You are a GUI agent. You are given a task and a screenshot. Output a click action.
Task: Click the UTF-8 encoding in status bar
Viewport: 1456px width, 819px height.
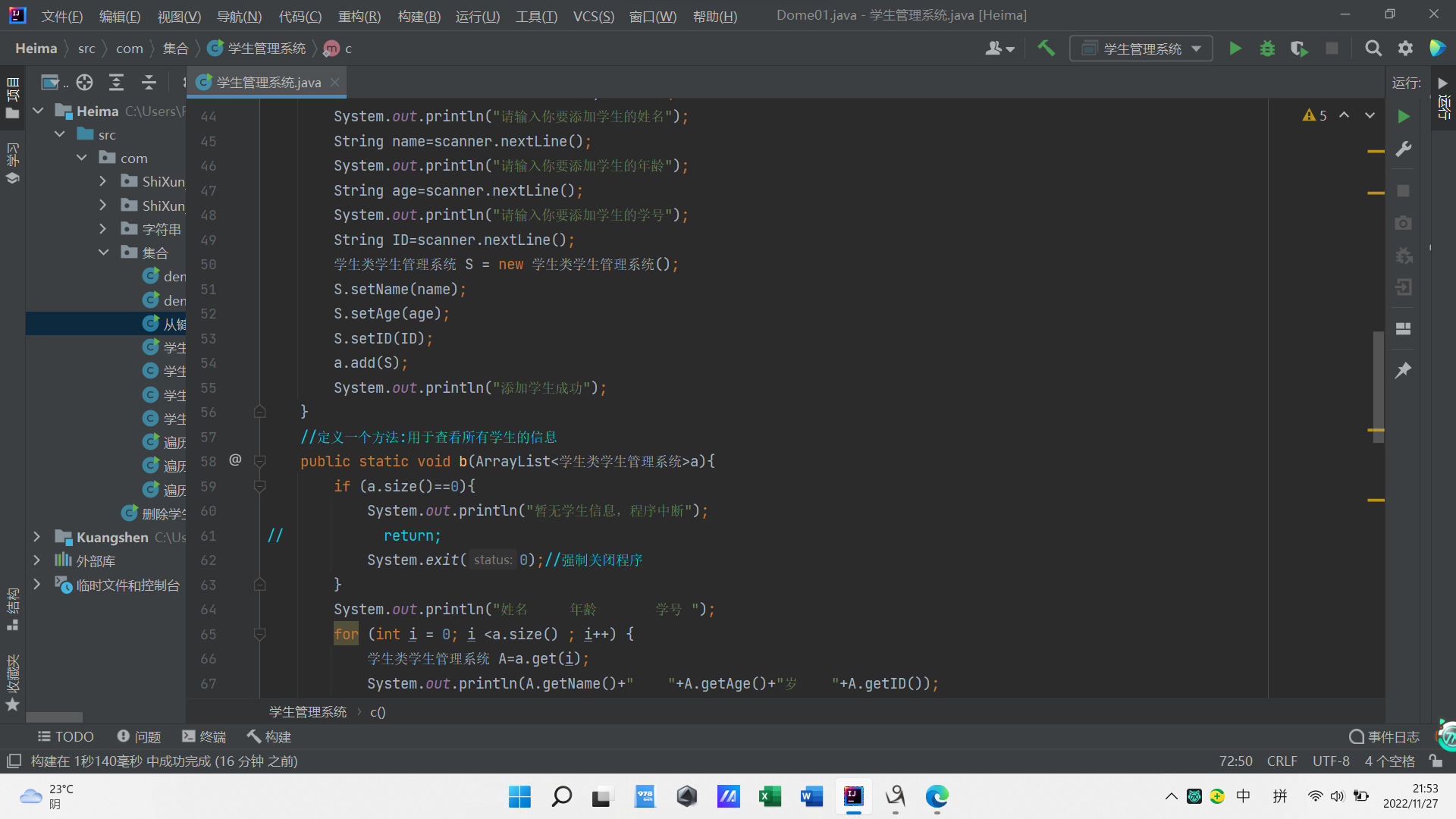[x=1331, y=761]
